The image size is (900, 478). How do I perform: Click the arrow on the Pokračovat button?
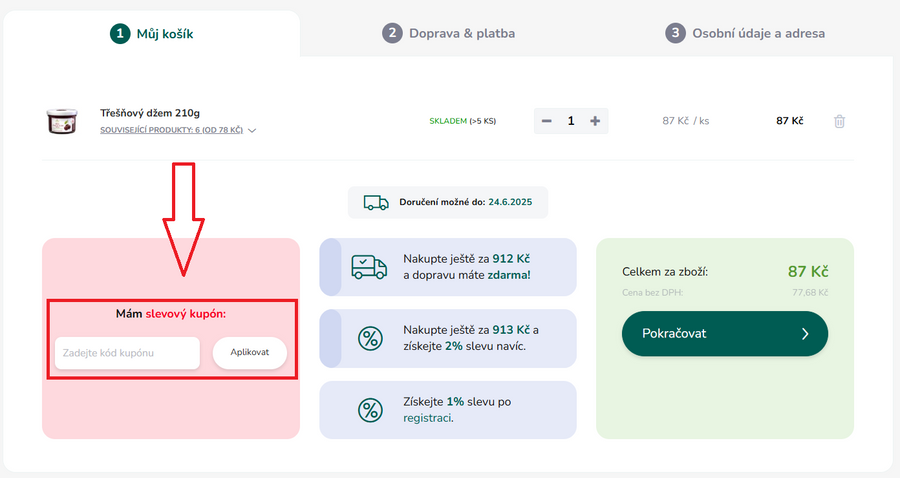pyautogui.click(x=805, y=334)
